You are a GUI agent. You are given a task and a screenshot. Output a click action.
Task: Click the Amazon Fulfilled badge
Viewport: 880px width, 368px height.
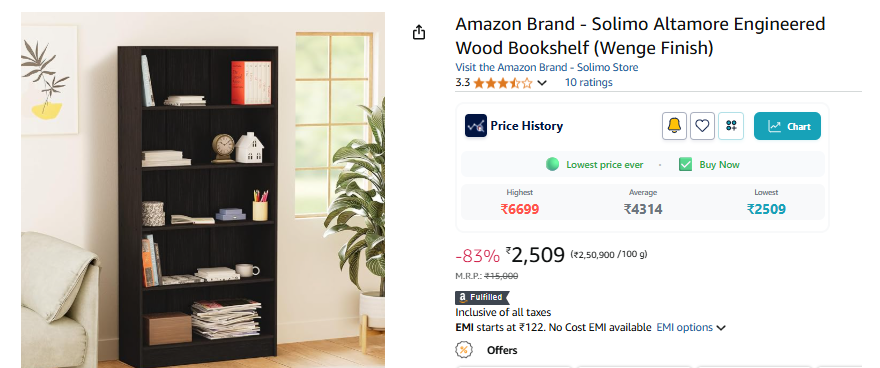click(x=482, y=297)
